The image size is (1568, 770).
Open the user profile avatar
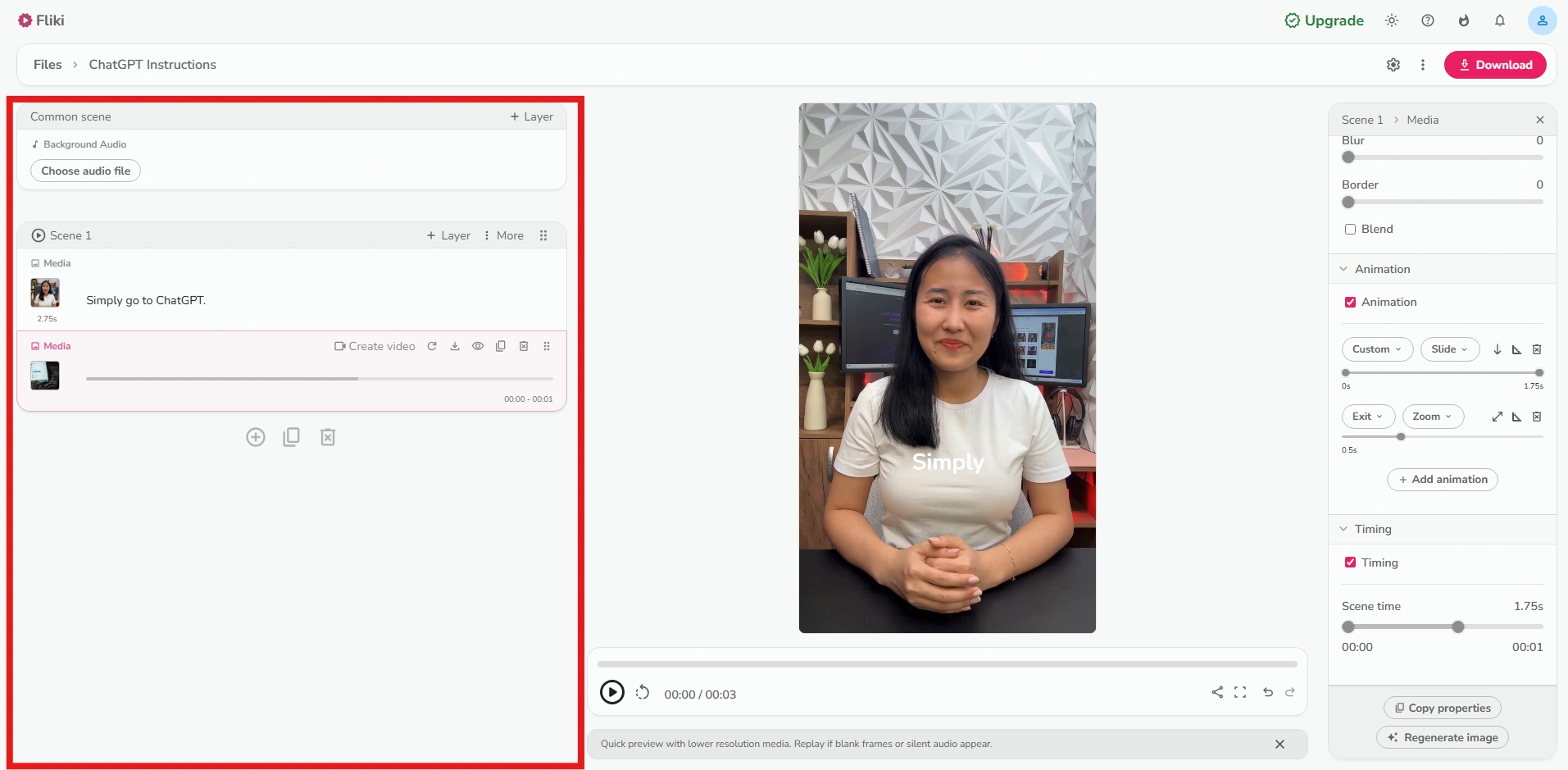1542,21
